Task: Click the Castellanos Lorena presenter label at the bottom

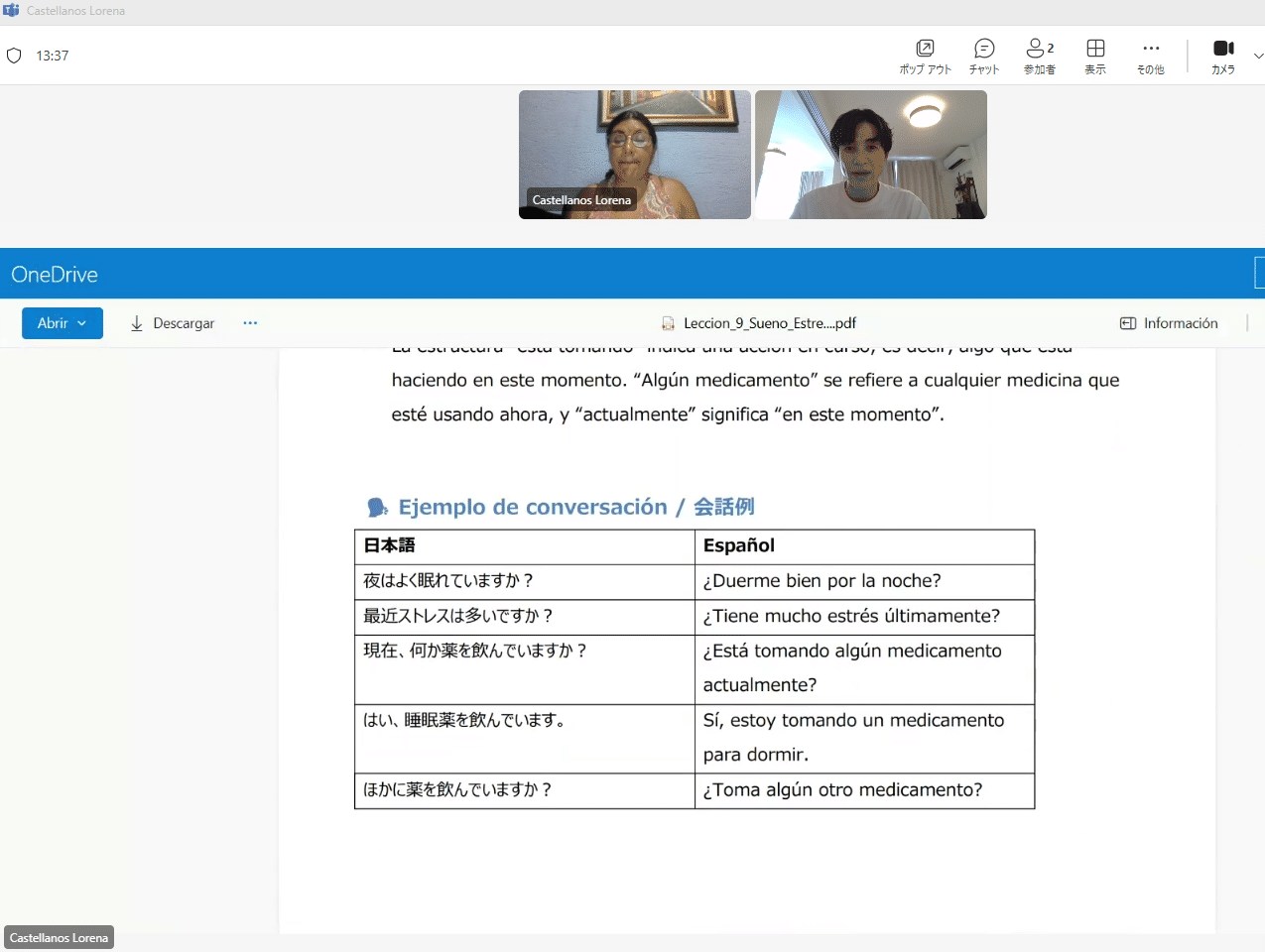Action: 60,937
